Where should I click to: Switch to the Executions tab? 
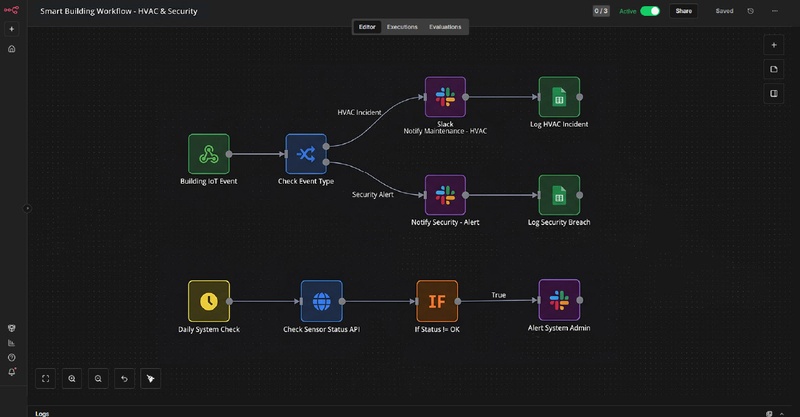[402, 27]
